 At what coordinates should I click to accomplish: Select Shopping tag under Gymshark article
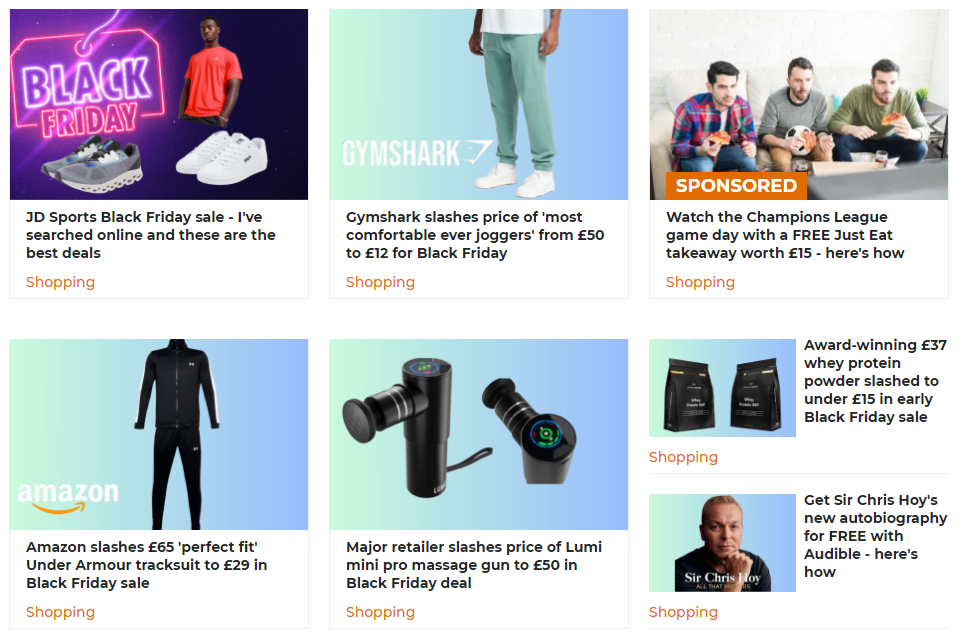coord(380,282)
